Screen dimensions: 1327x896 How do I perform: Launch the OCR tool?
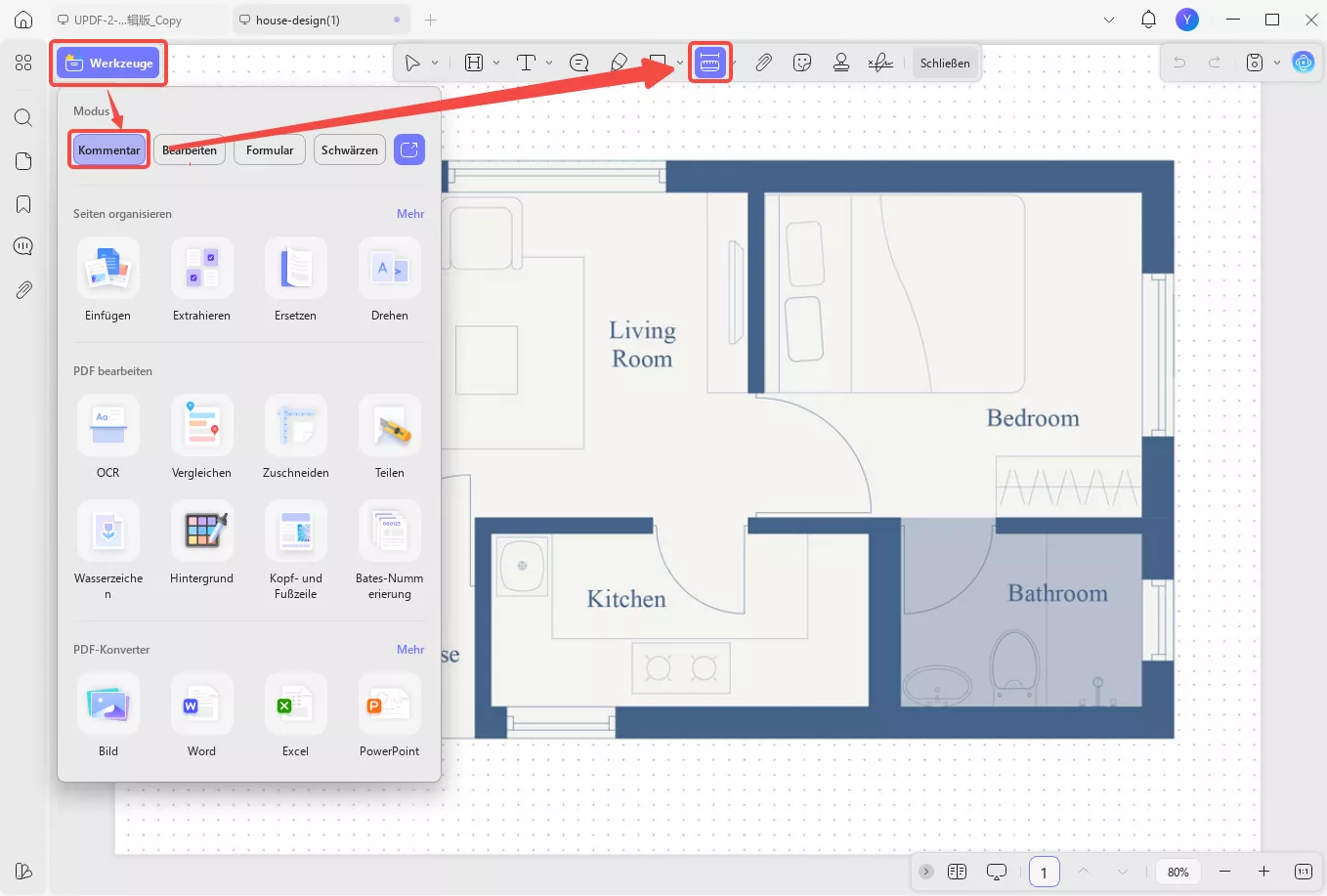[108, 438]
